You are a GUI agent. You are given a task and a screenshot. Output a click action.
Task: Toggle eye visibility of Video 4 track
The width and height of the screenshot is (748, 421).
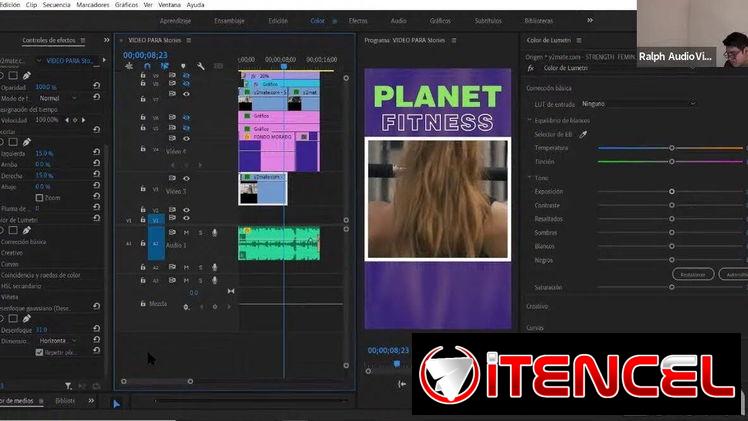pos(186,139)
